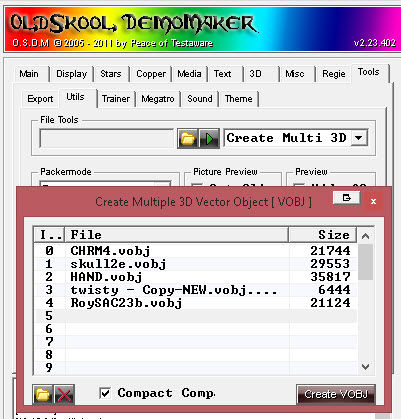Click the File column header
Screen dimensions: 401x419
point(177,235)
